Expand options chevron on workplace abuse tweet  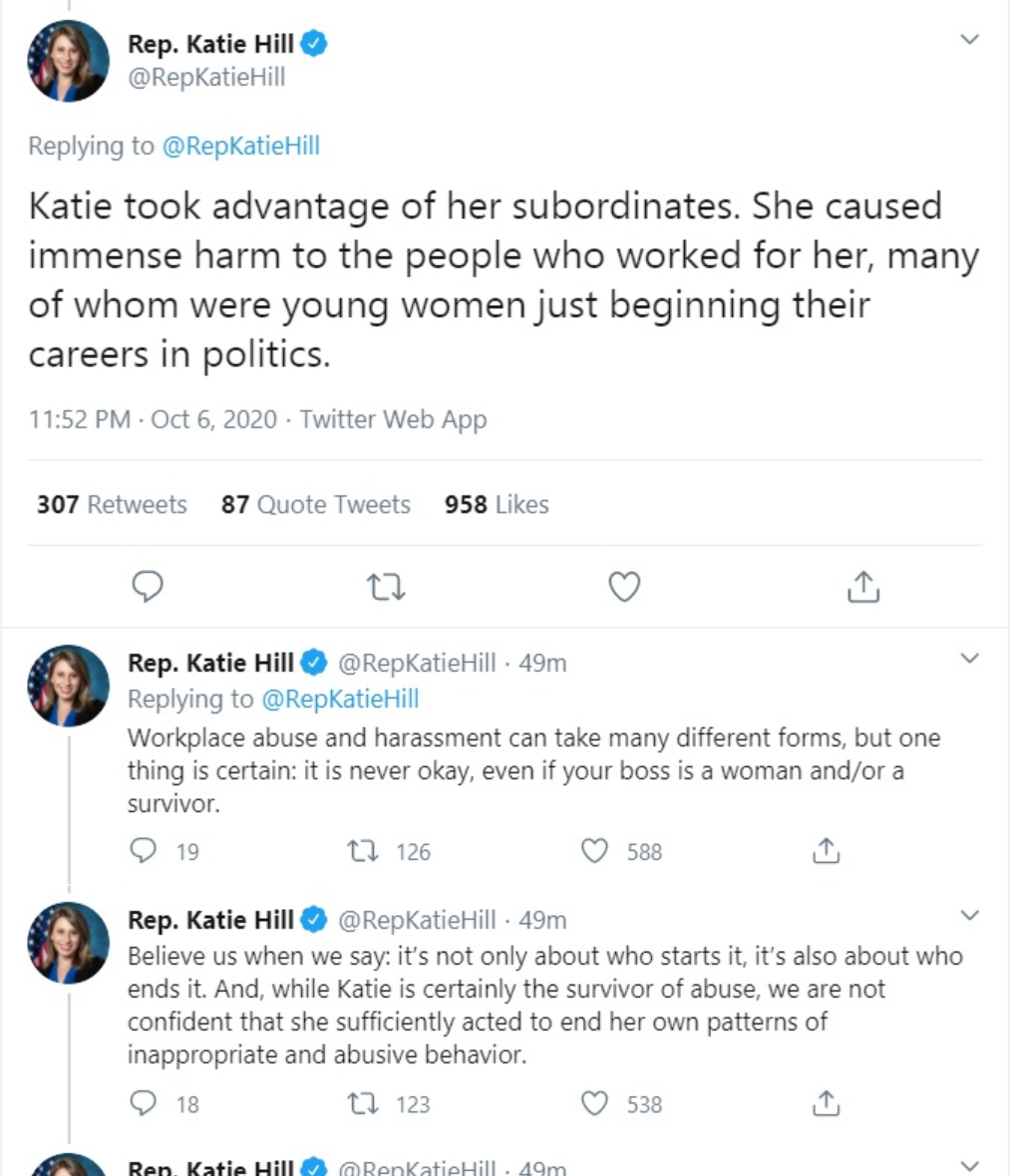click(x=969, y=659)
